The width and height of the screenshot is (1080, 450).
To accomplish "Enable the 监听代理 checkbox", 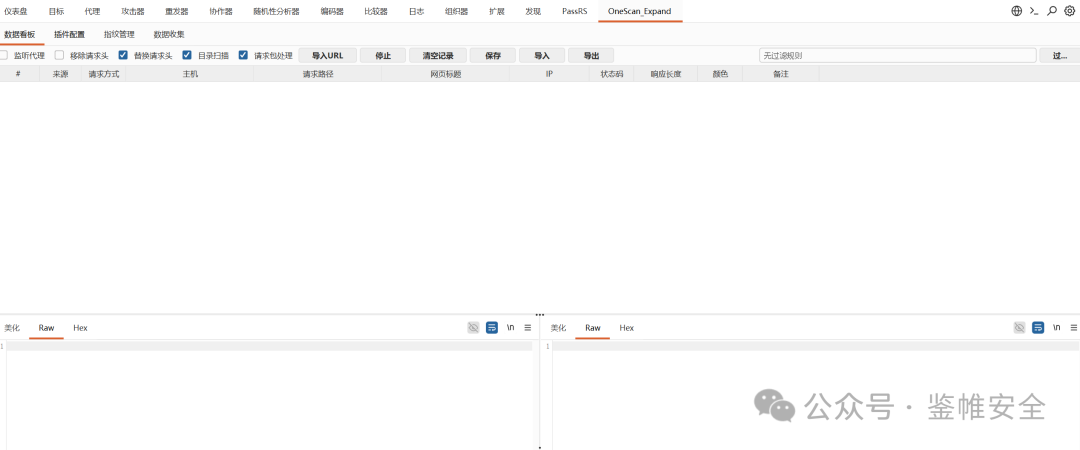I will (3, 55).
